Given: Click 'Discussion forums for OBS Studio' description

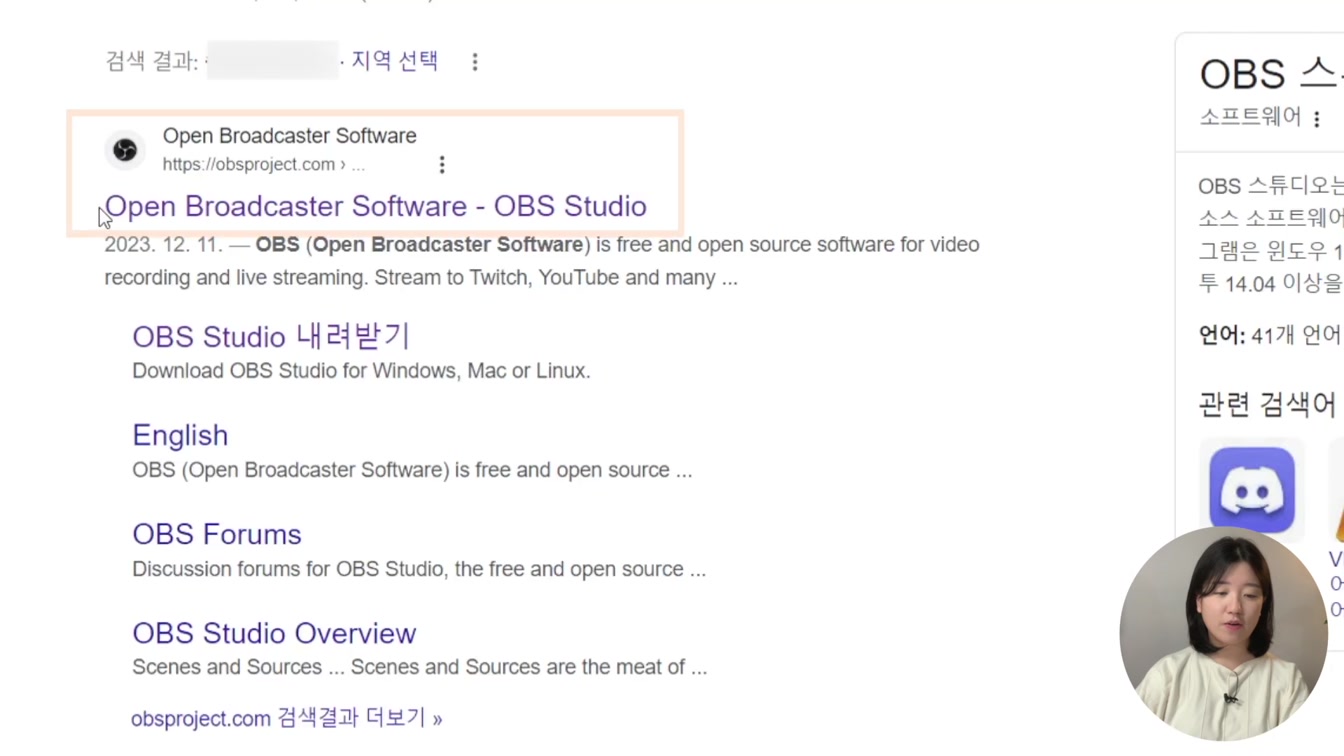Looking at the screenshot, I should [x=419, y=569].
